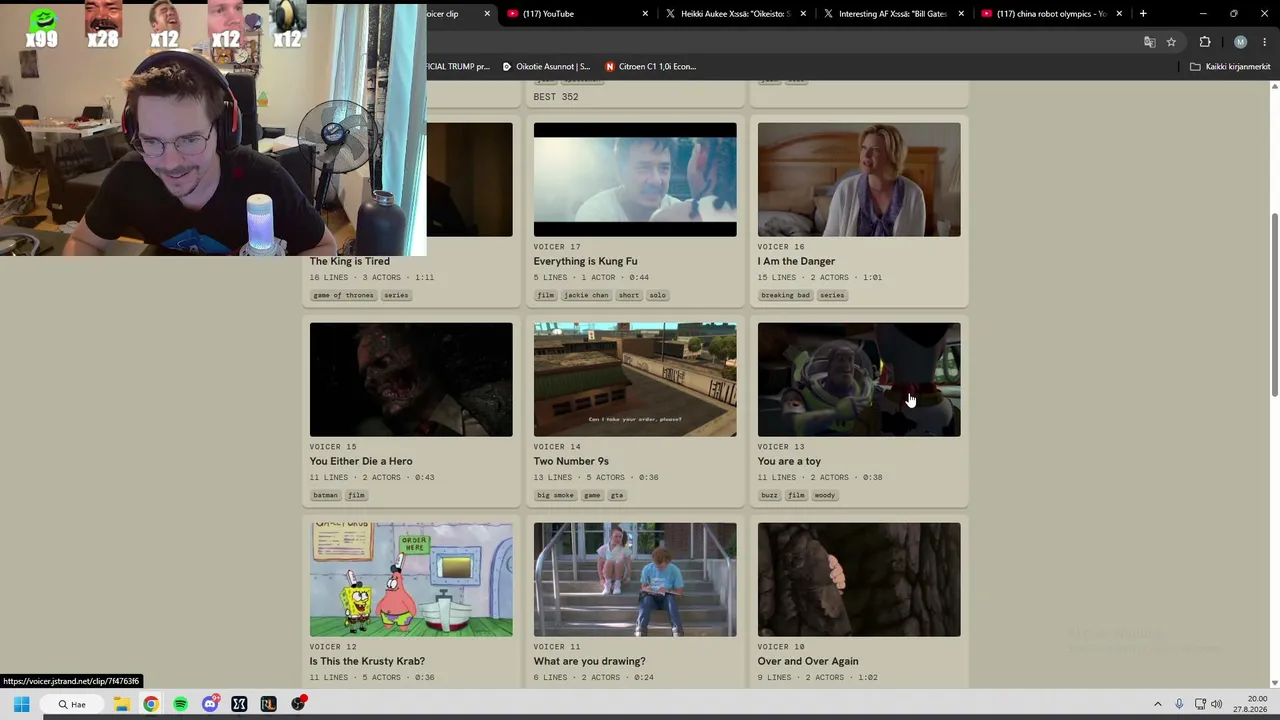The image size is (1280, 720).
Task: Select the 'batman' tag
Action: [x=325, y=495]
